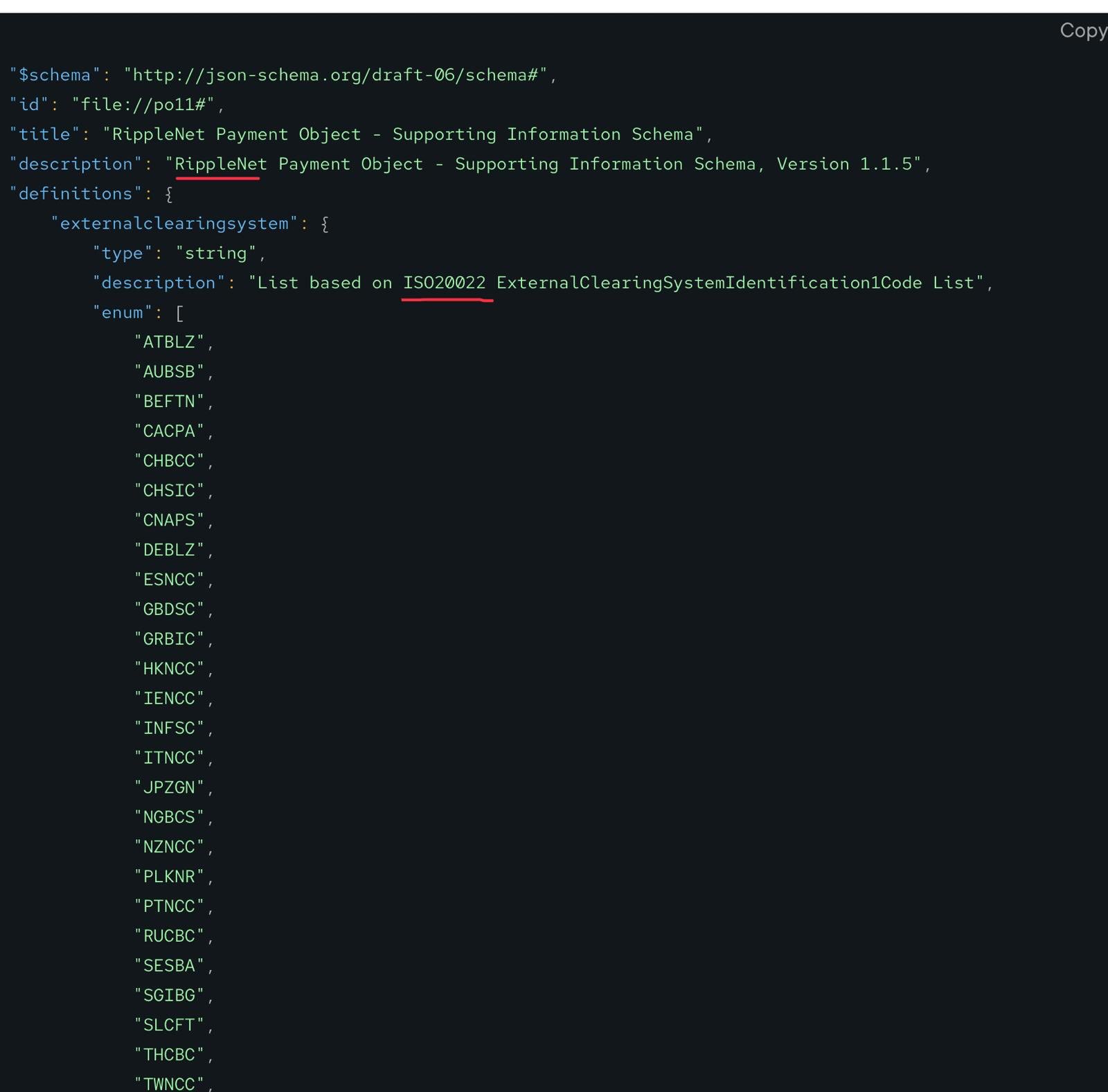This screenshot has height=1092, width=1108.
Task: Click the "AUBSB" enum value
Action: coord(170,372)
